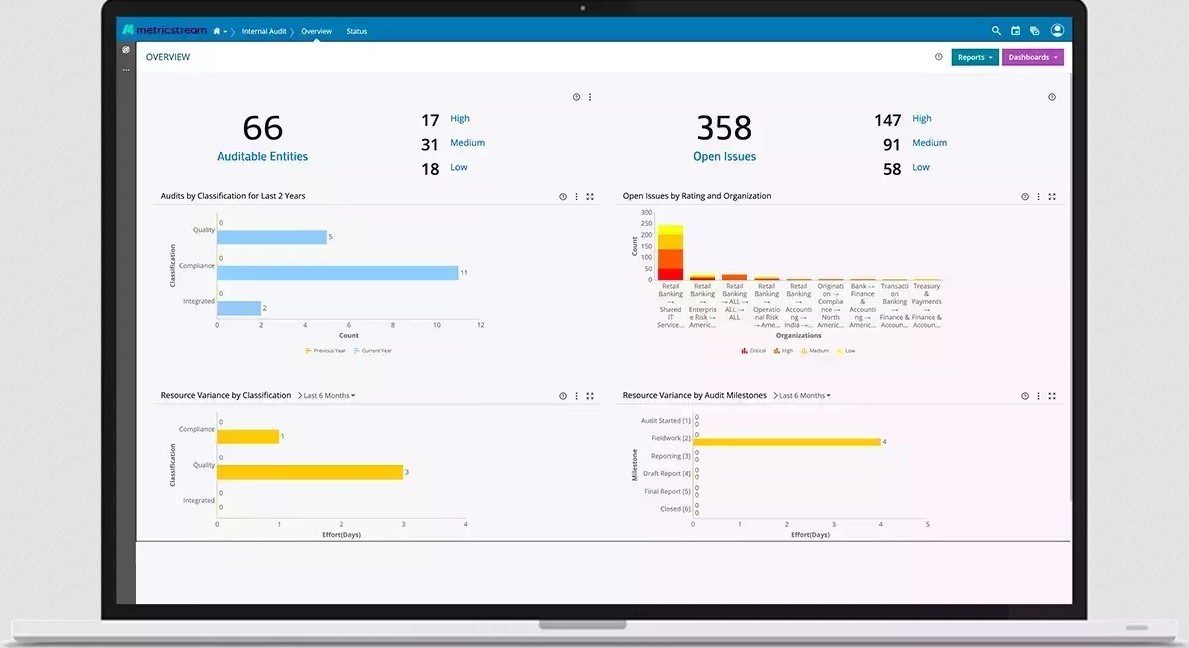
Task: Click the tall stacked bar for Retail Banking Shared IT Services
Action: [670, 252]
